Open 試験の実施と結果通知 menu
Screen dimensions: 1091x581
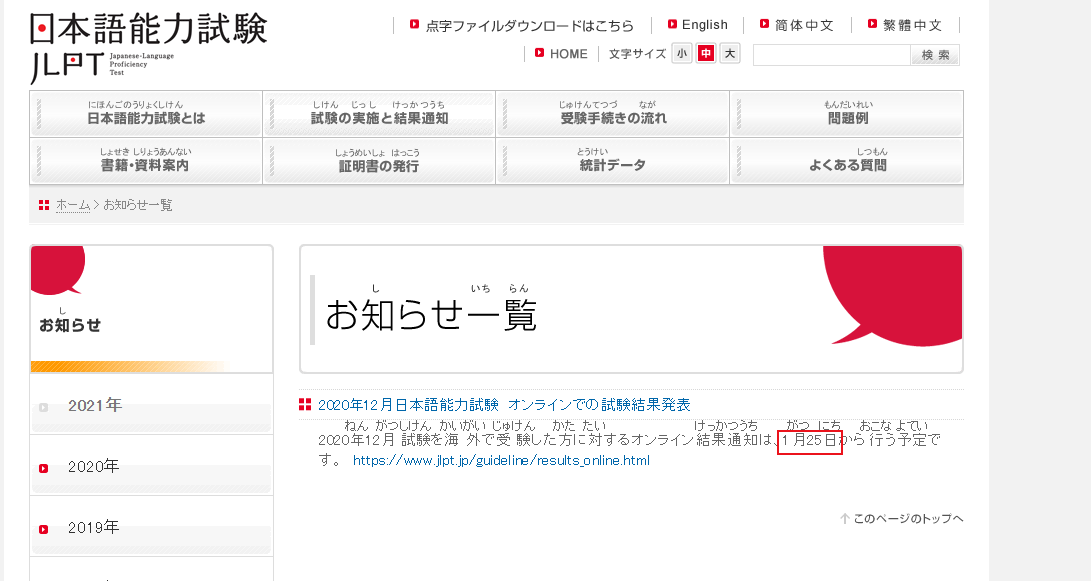(x=379, y=114)
